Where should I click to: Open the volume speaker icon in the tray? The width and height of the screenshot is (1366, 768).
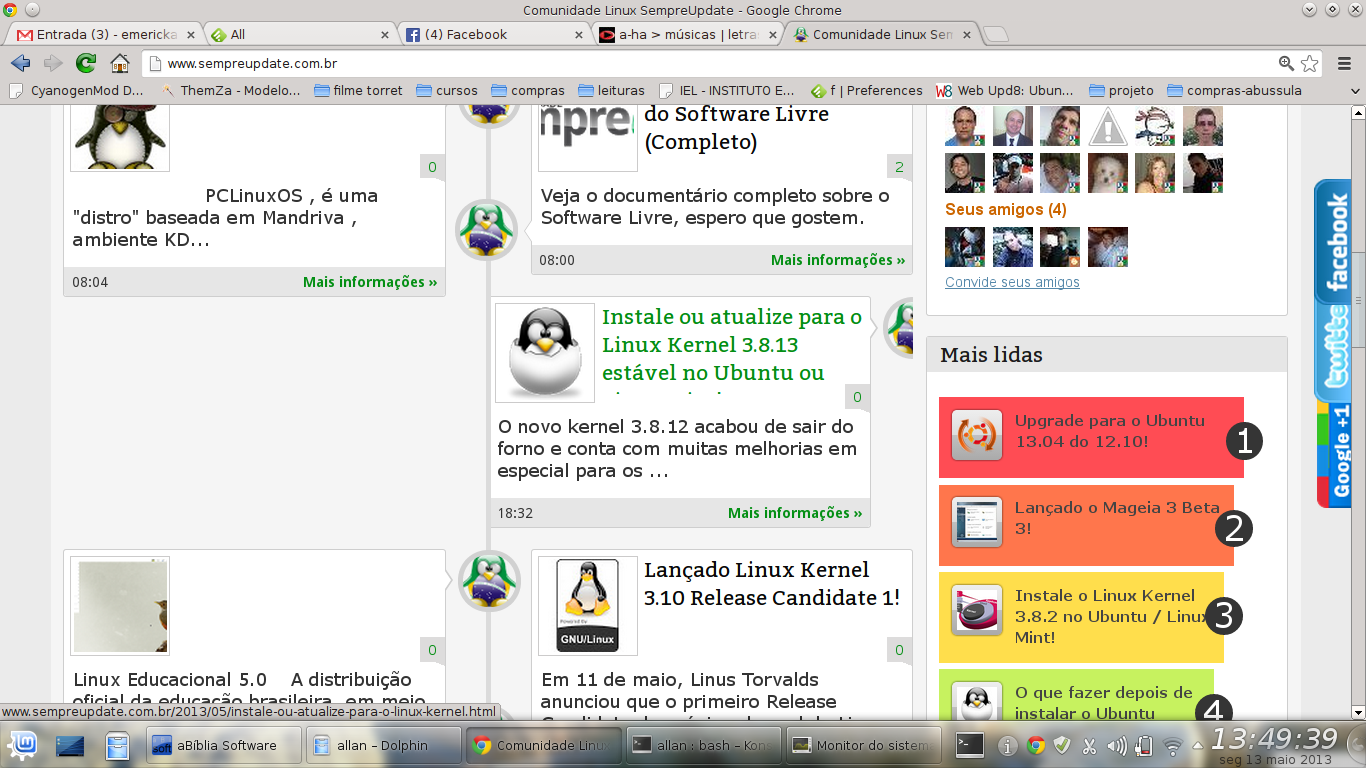click(1117, 746)
